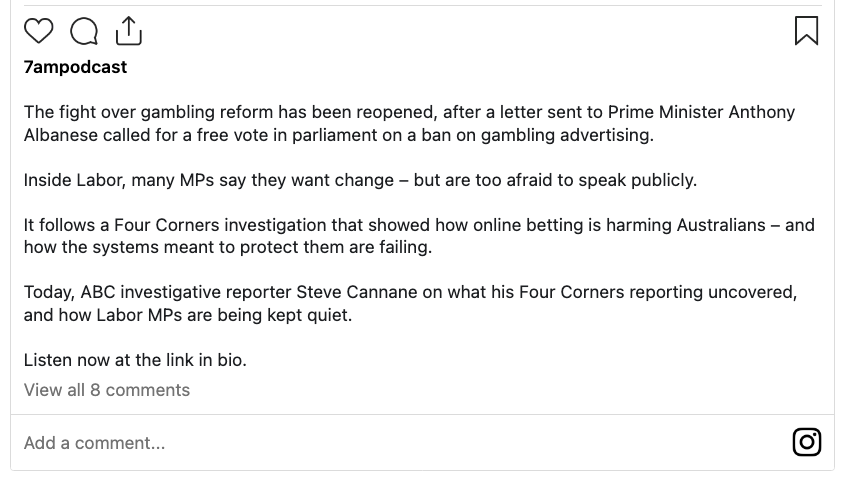Click the paragraph about reopened gambling reform fight

click(400, 123)
